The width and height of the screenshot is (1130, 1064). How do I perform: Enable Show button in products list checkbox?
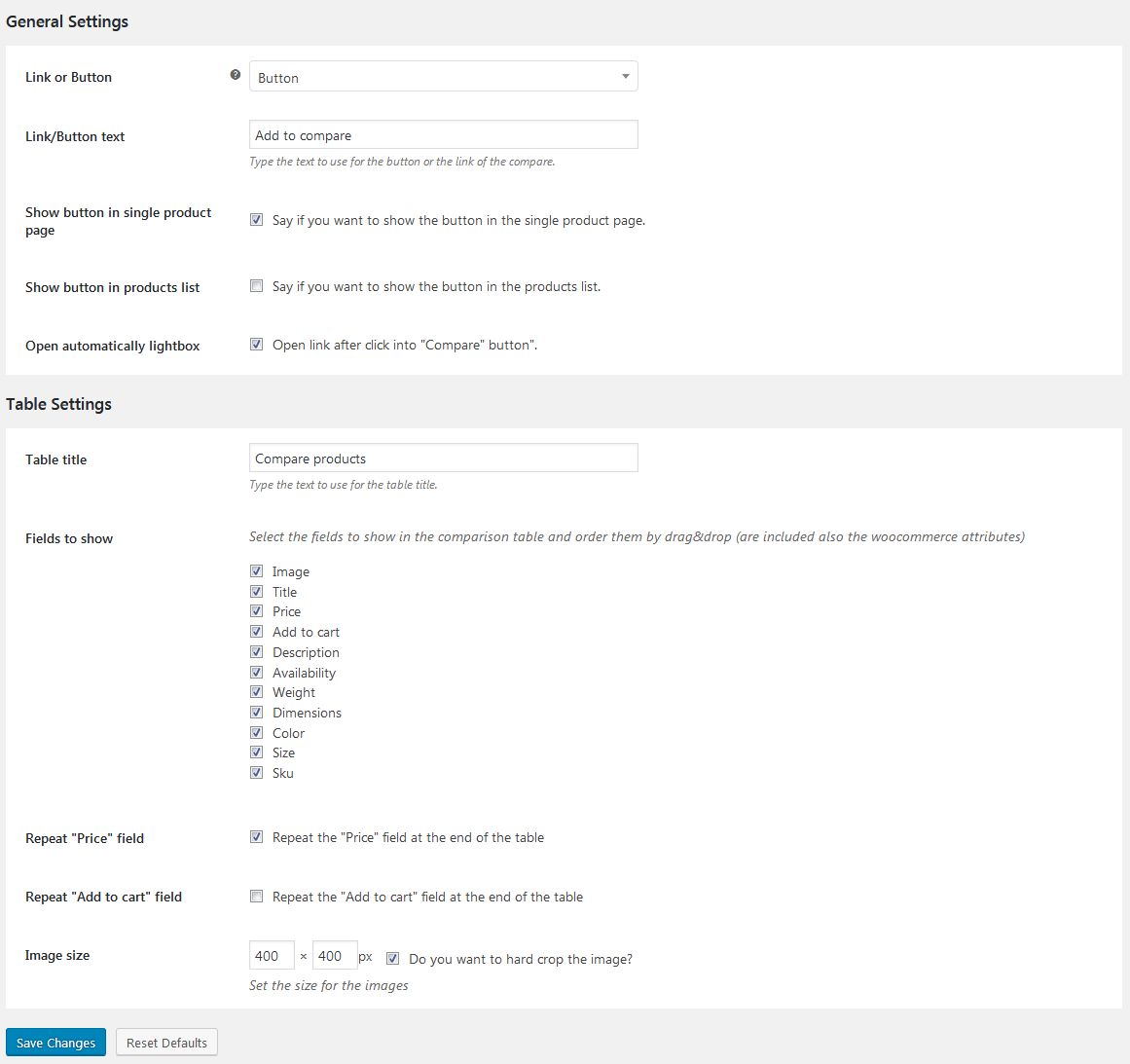[x=257, y=285]
